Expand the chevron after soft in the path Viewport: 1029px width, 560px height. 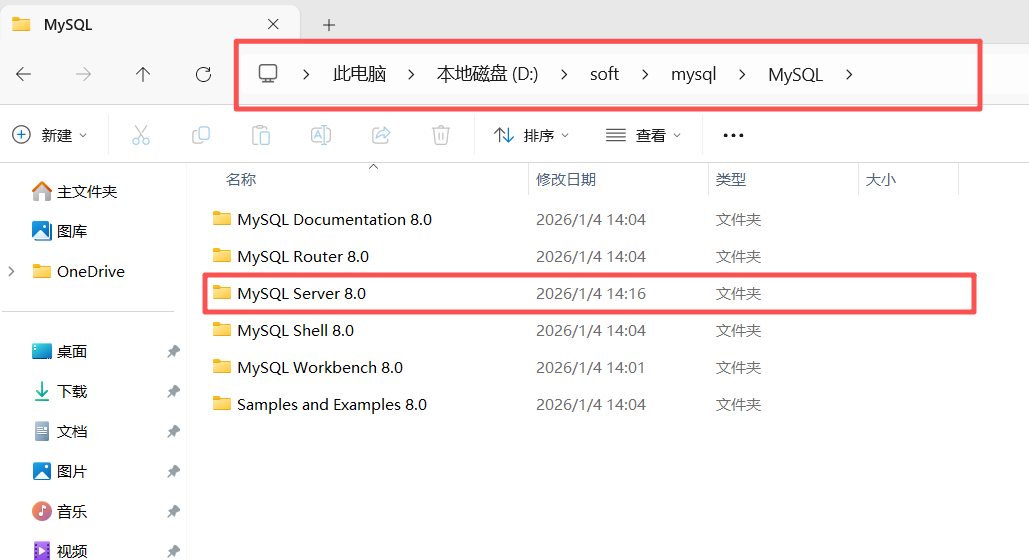(645, 75)
